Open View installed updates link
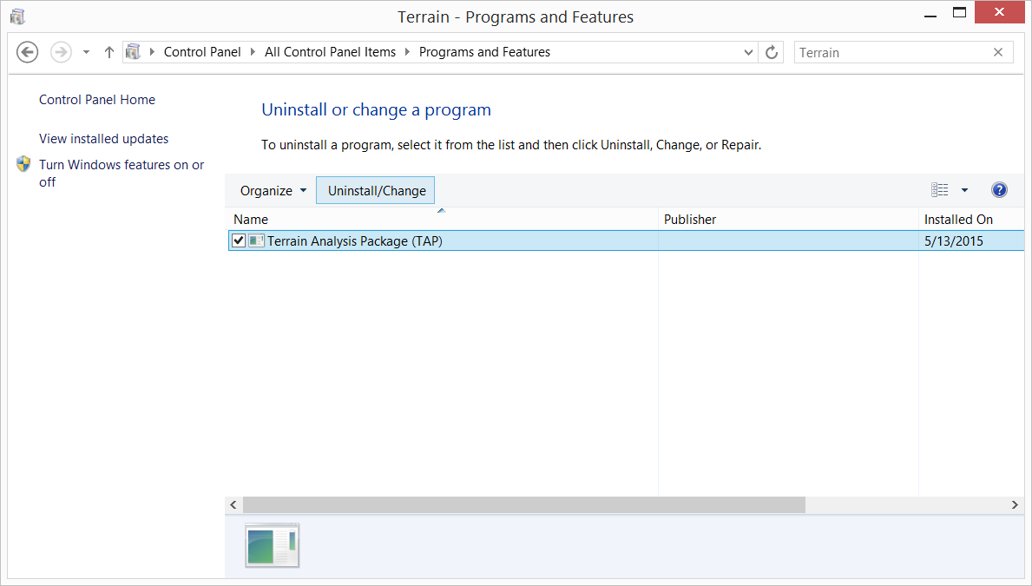1032x586 pixels. 104,139
